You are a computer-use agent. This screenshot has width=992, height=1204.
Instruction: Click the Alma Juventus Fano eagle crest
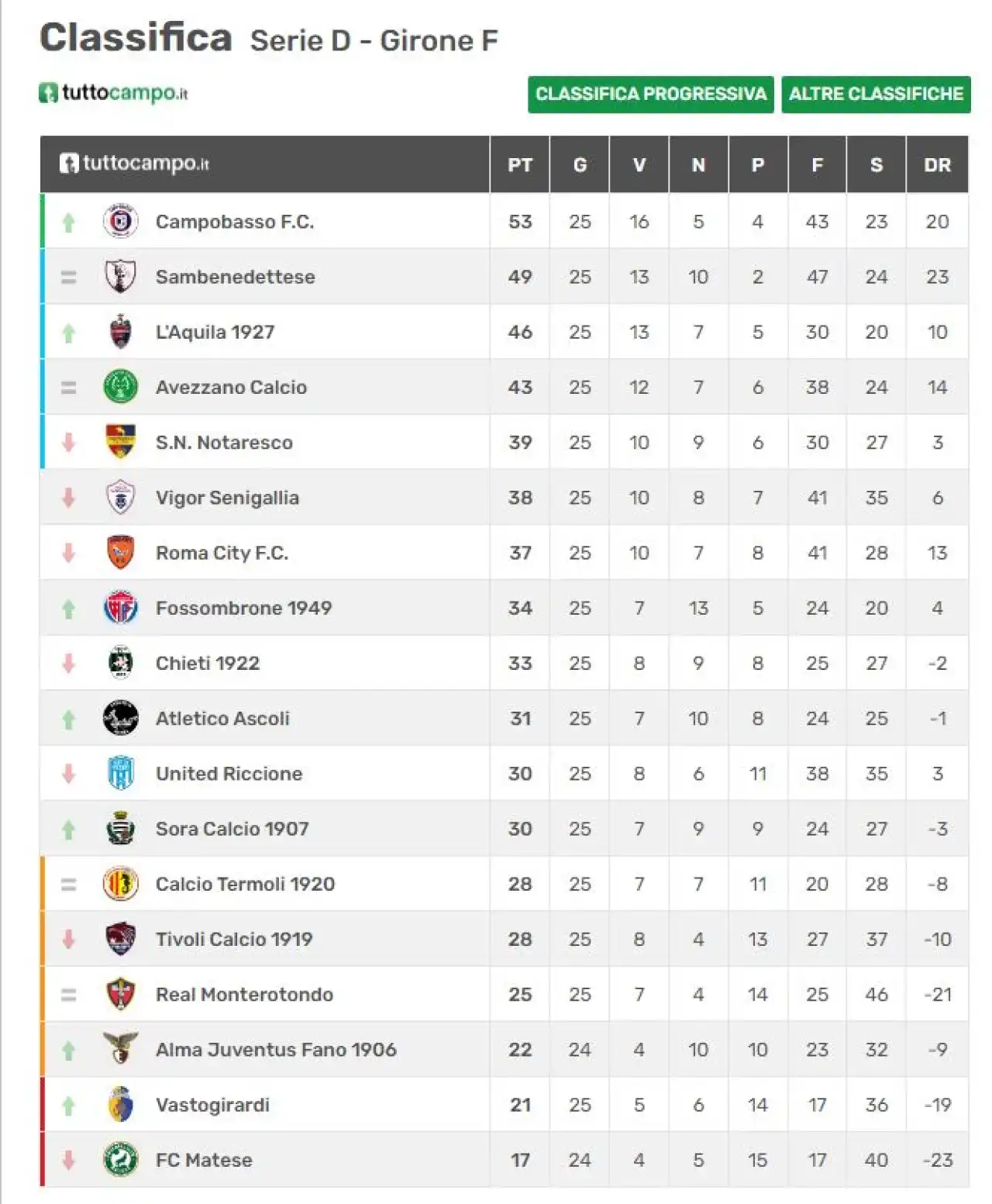(x=120, y=1049)
